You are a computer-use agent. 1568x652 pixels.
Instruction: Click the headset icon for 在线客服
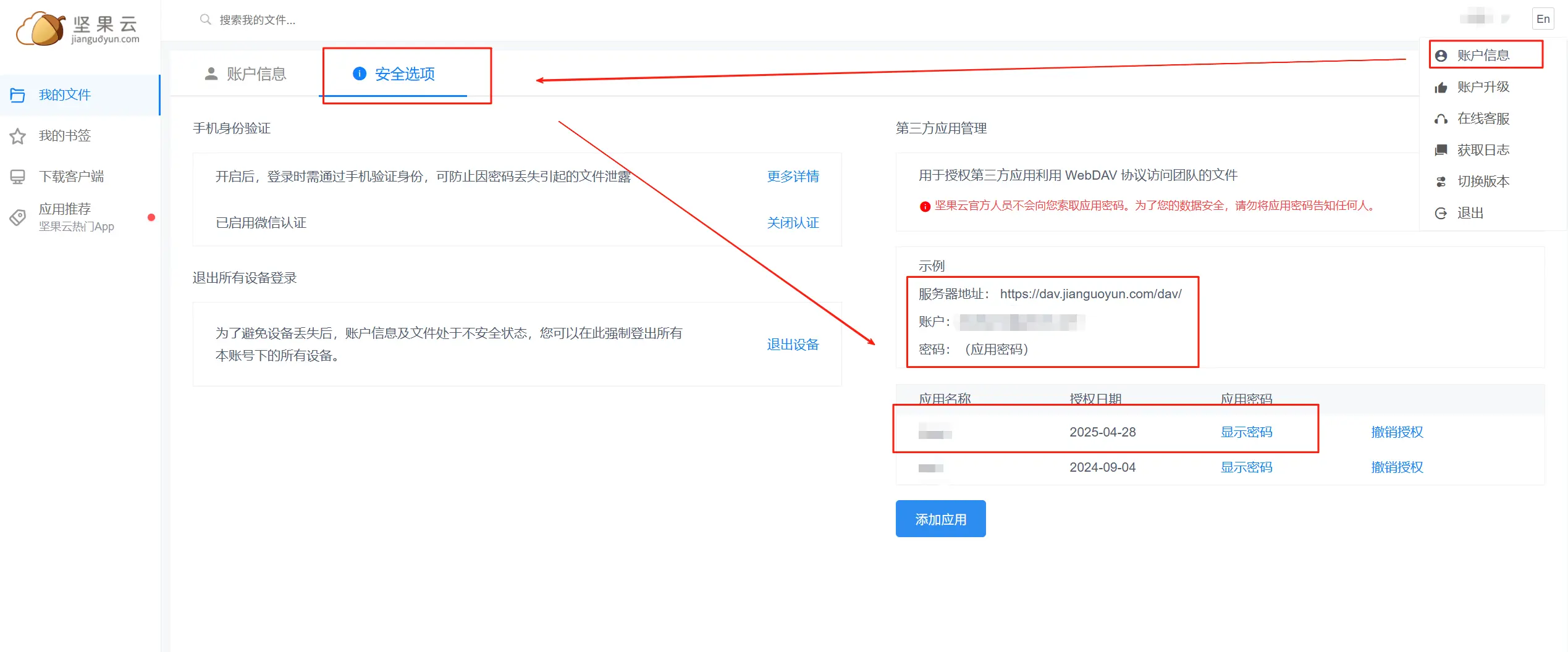pyautogui.click(x=1441, y=119)
